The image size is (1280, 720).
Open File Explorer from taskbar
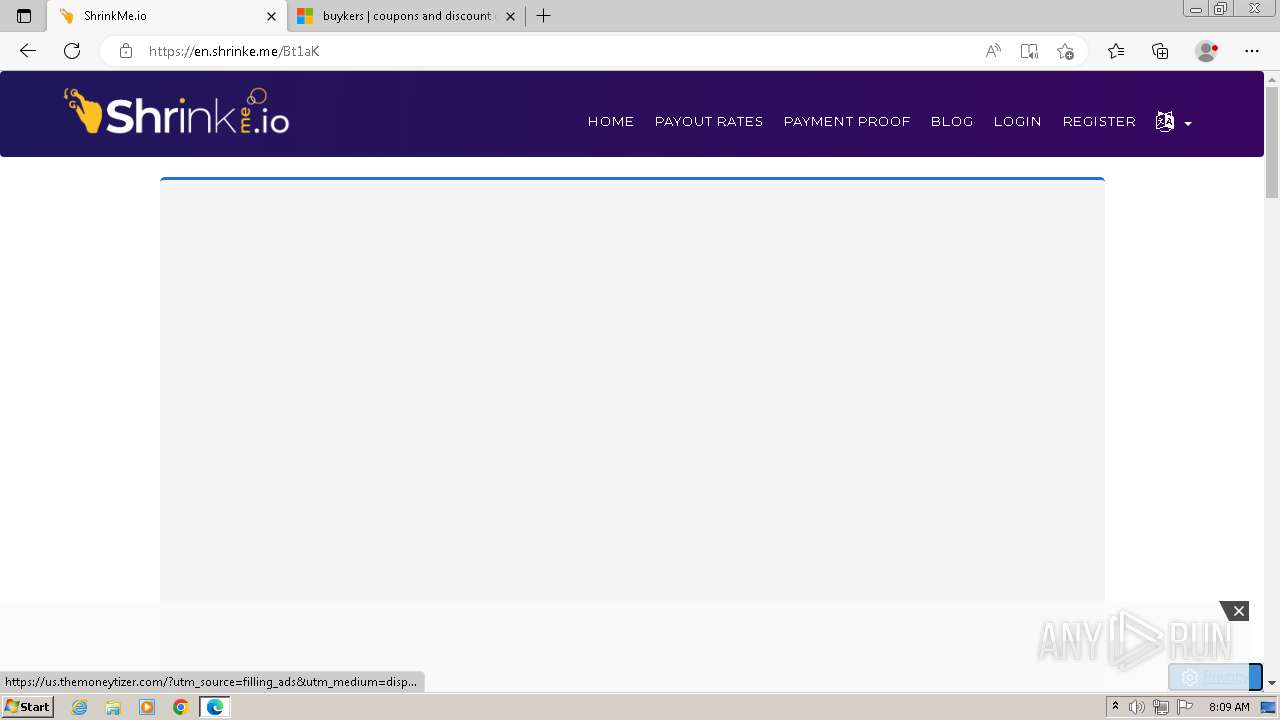(113, 707)
